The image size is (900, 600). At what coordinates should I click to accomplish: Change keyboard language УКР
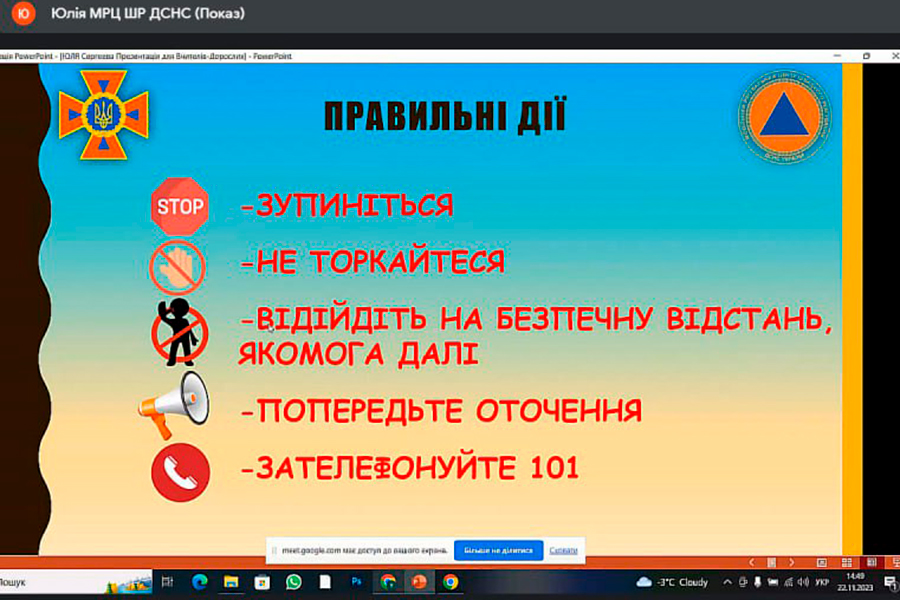coord(822,582)
